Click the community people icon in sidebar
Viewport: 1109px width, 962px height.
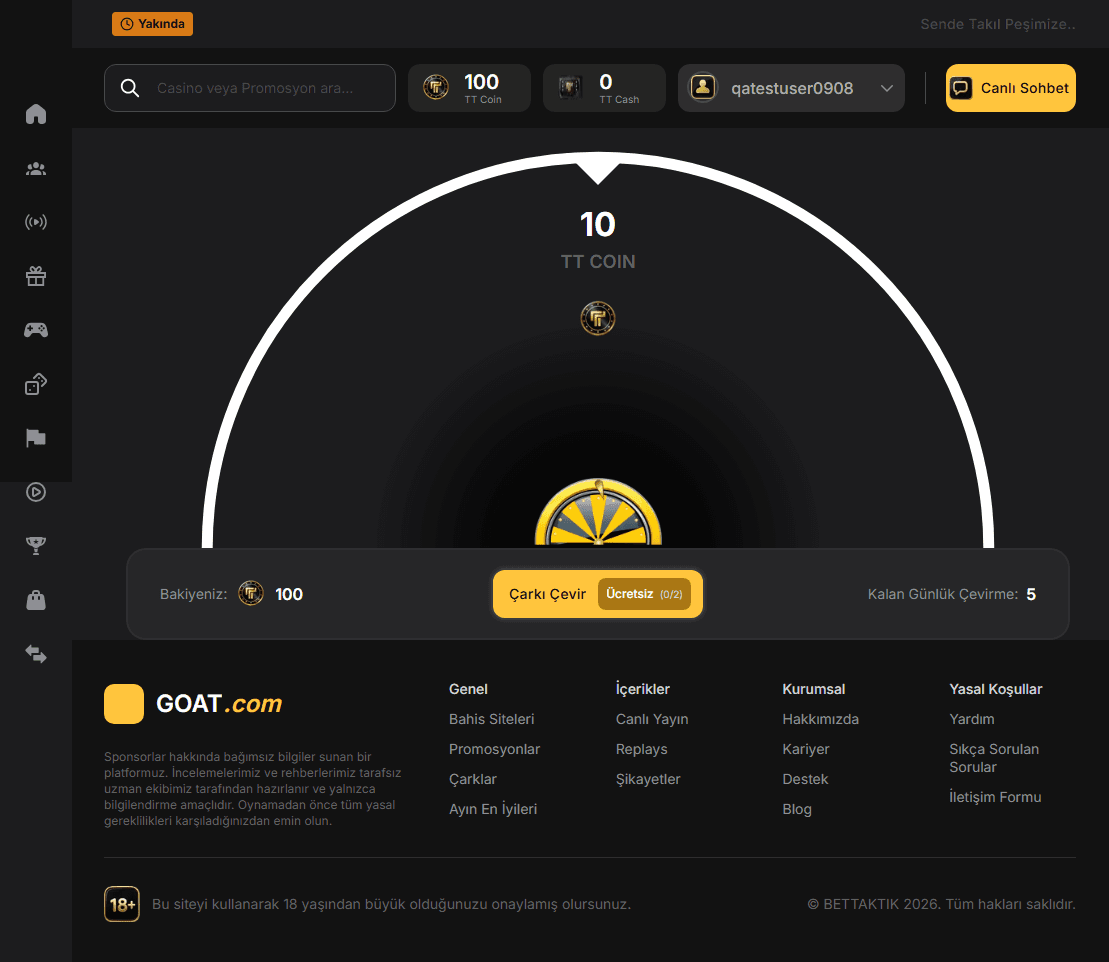tap(36, 168)
